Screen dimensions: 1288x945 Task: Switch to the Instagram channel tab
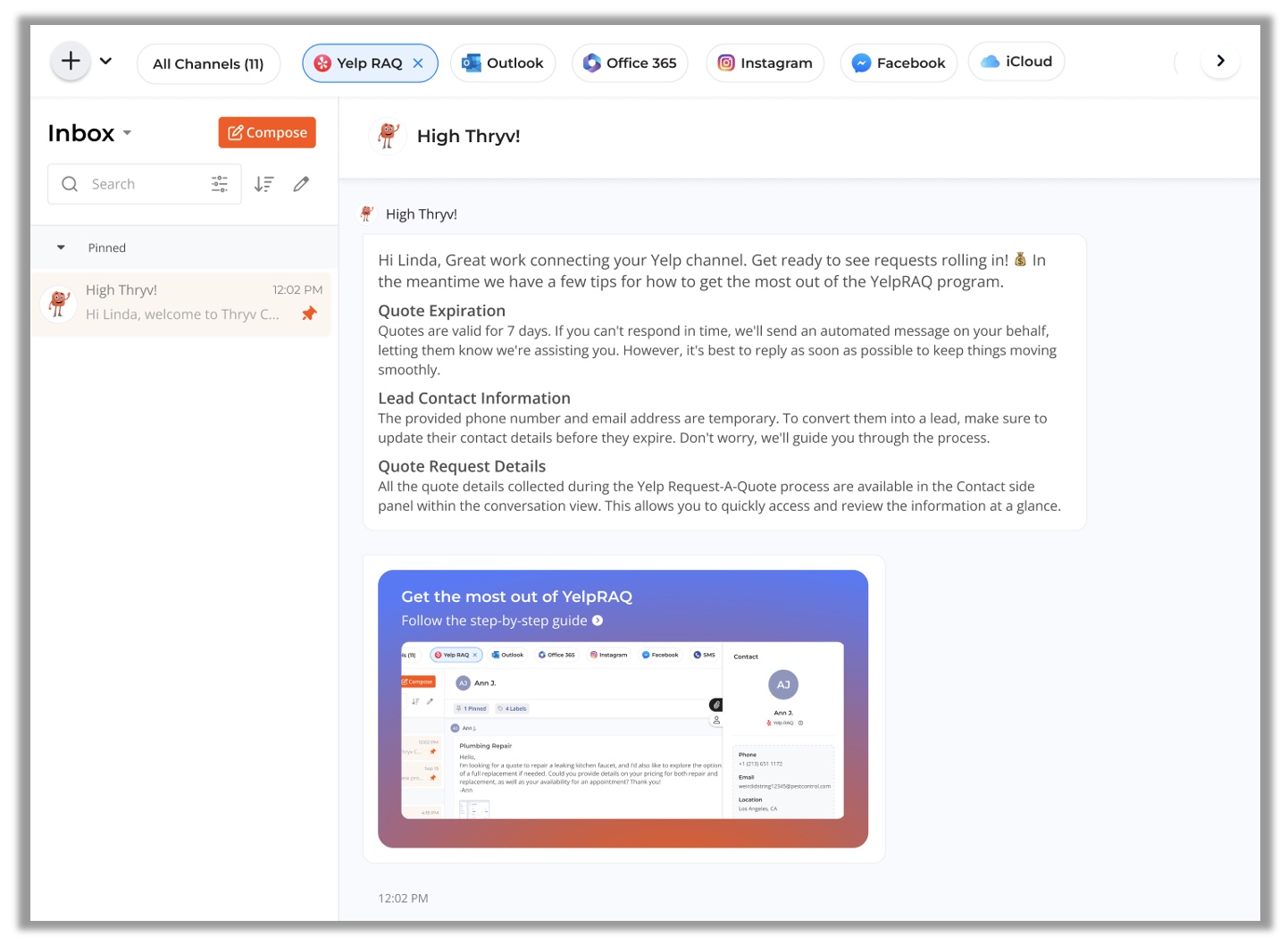(x=765, y=63)
